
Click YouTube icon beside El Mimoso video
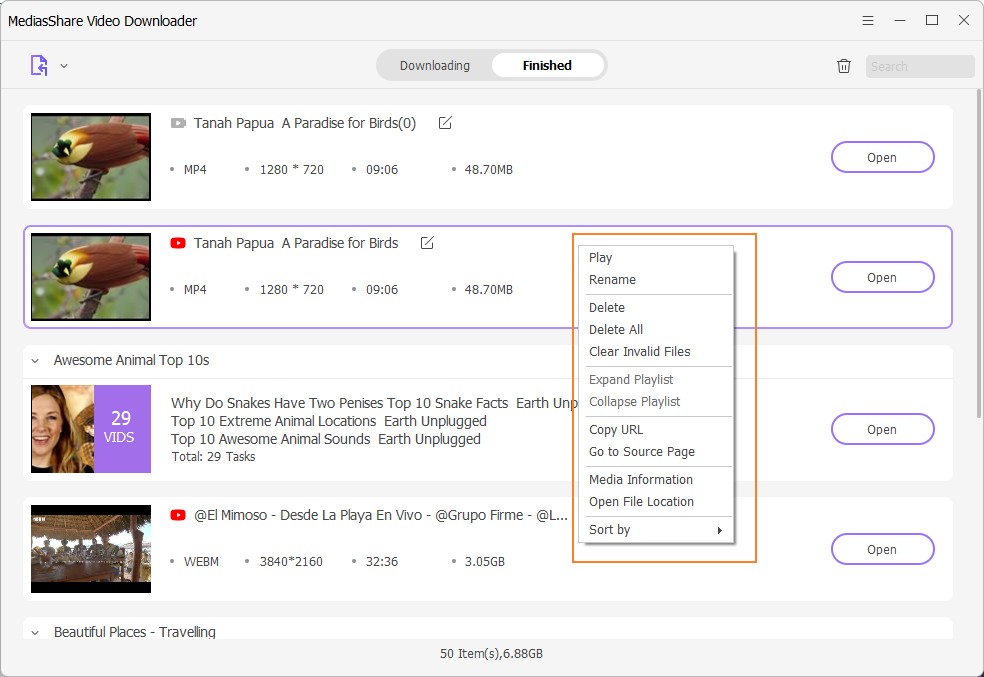tap(178, 515)
